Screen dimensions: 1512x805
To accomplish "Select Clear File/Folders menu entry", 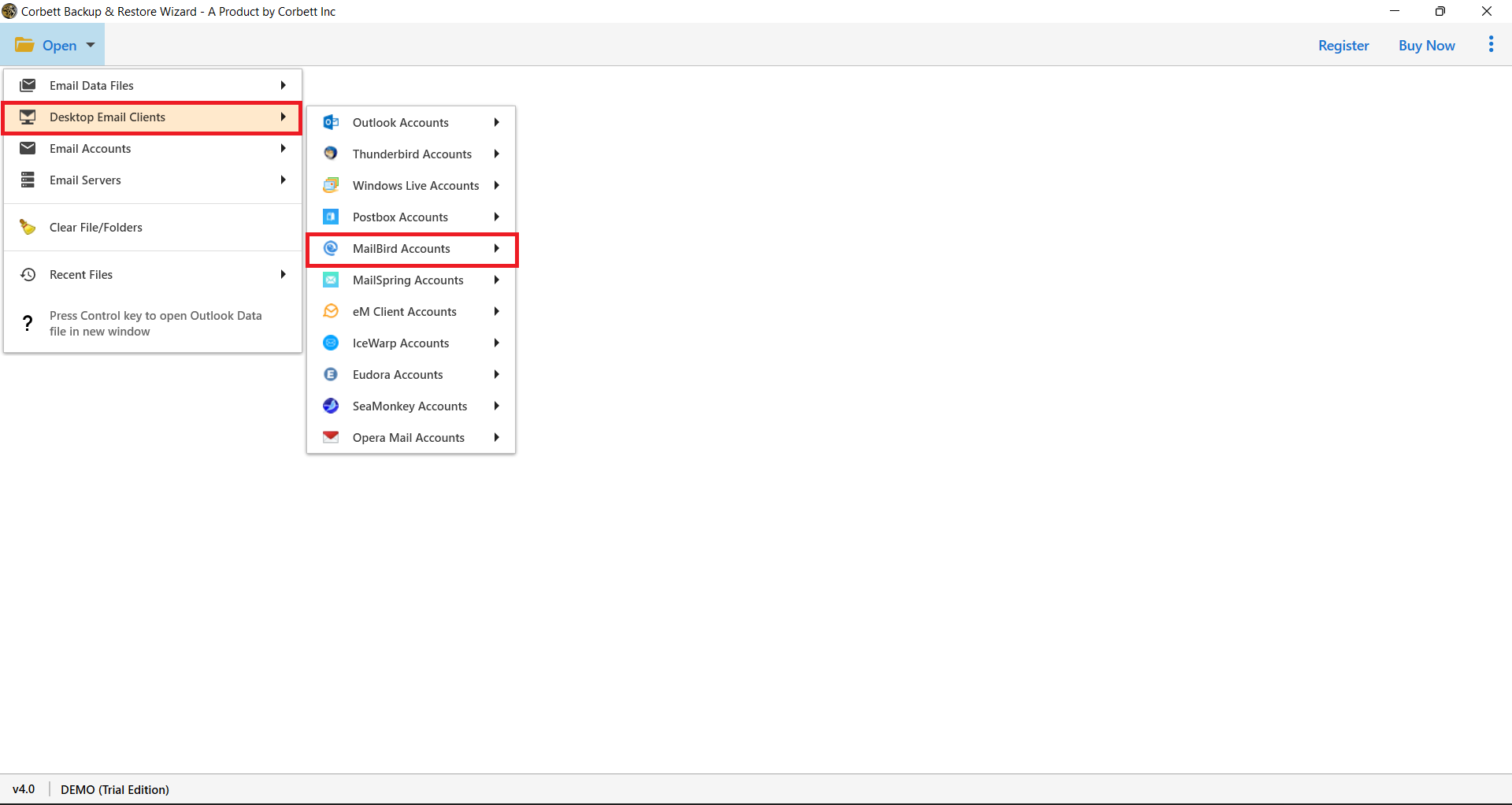I will point(153,227).
